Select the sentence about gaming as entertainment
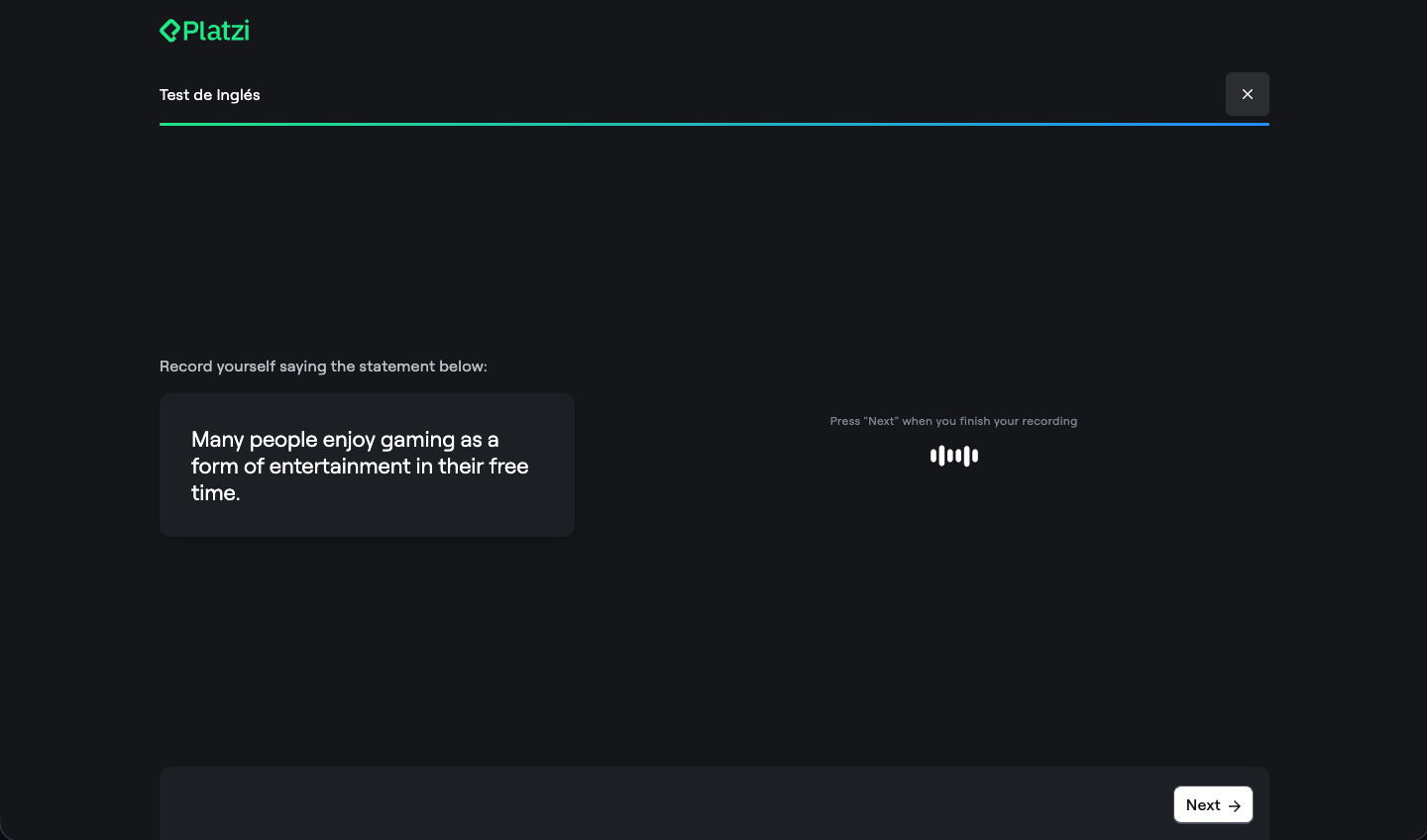The width and height of the screenshot is (1427, 840). pos(360,466)
